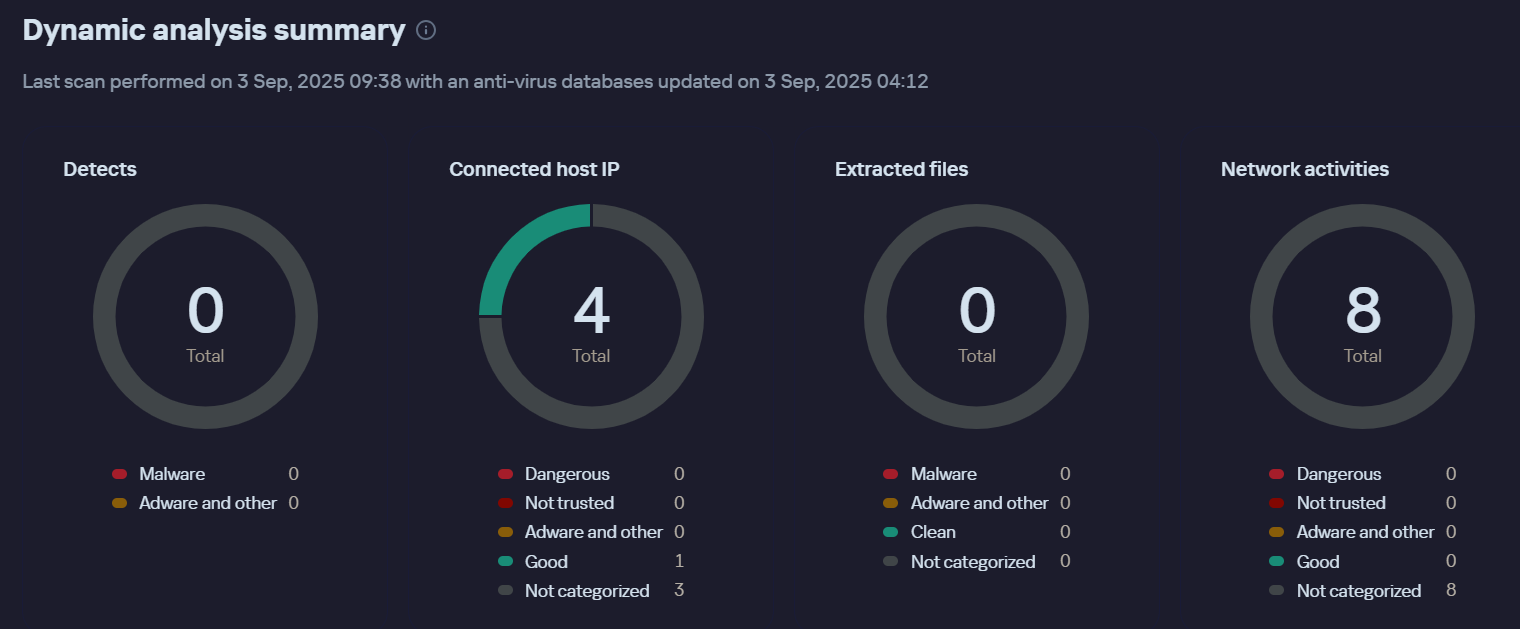Select the Connected host IP heading
The width and height of the screenshot is (1520, 629).
tap(534, 169)
